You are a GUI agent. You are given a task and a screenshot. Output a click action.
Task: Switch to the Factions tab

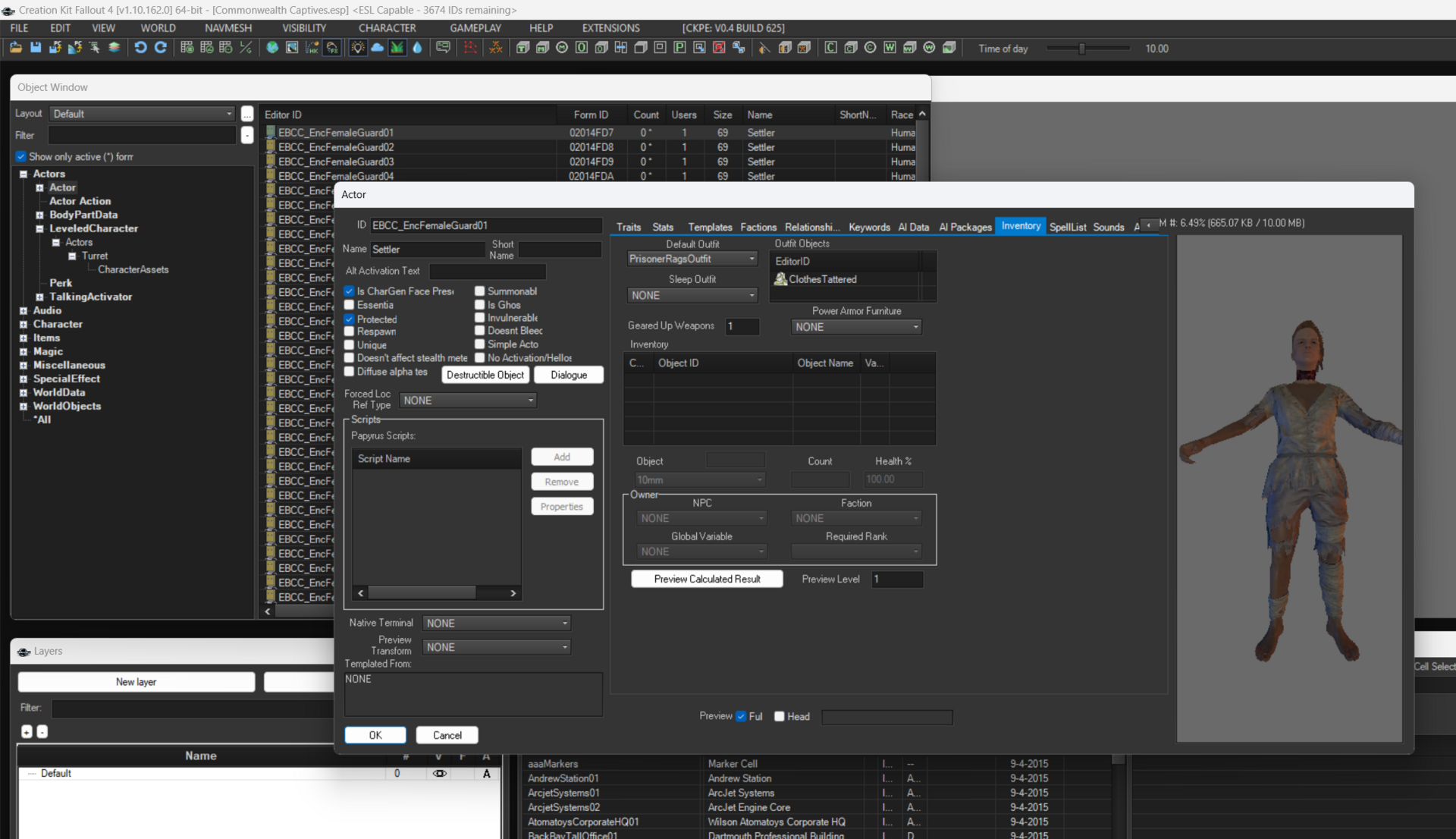758,227
